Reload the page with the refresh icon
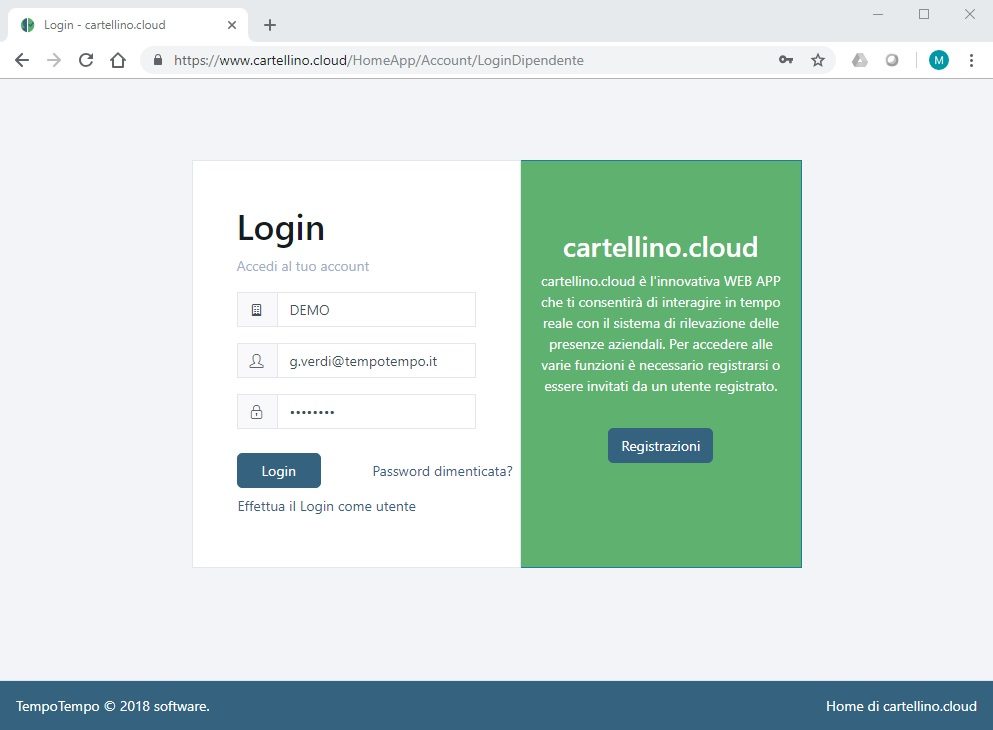993x730 pixels. coord(86,60)
